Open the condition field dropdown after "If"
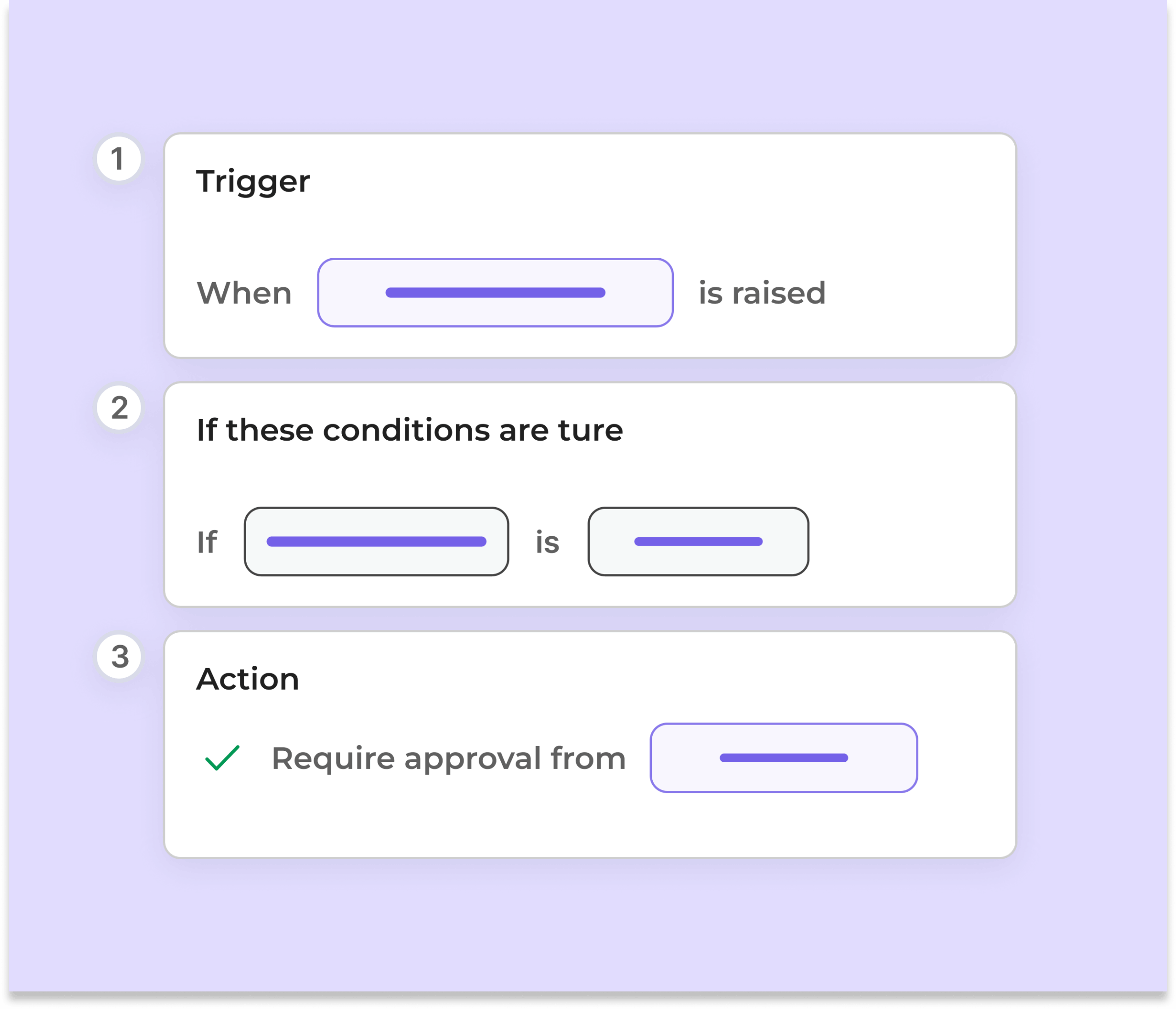This screenshot has width=1176, height=1009. coord(376,541)
